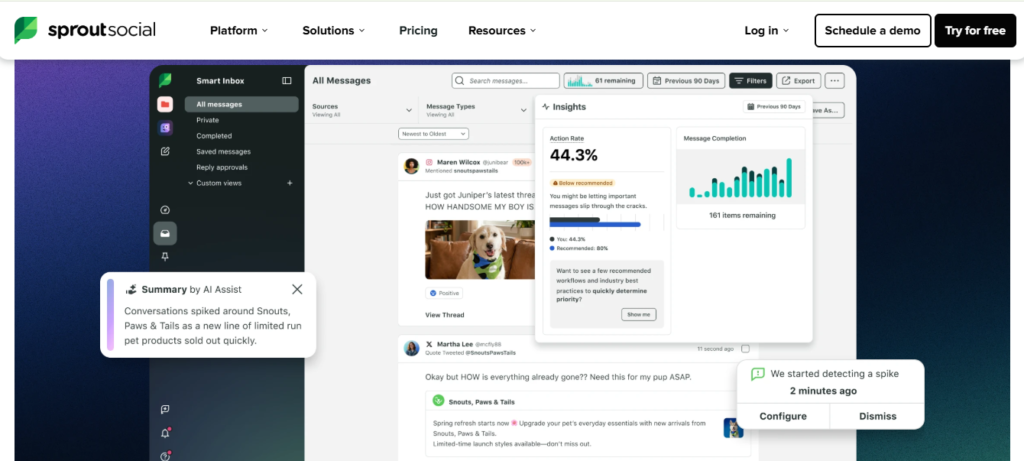Select the Private view

coord(208,120)
